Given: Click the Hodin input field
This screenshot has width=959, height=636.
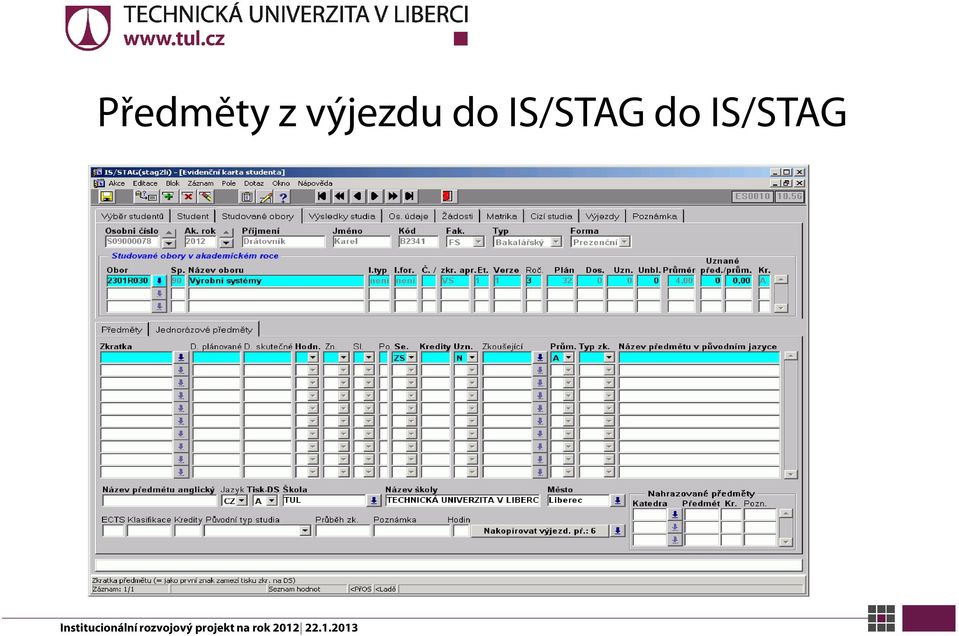Looking at the screenshot, I should click(461, 531).
